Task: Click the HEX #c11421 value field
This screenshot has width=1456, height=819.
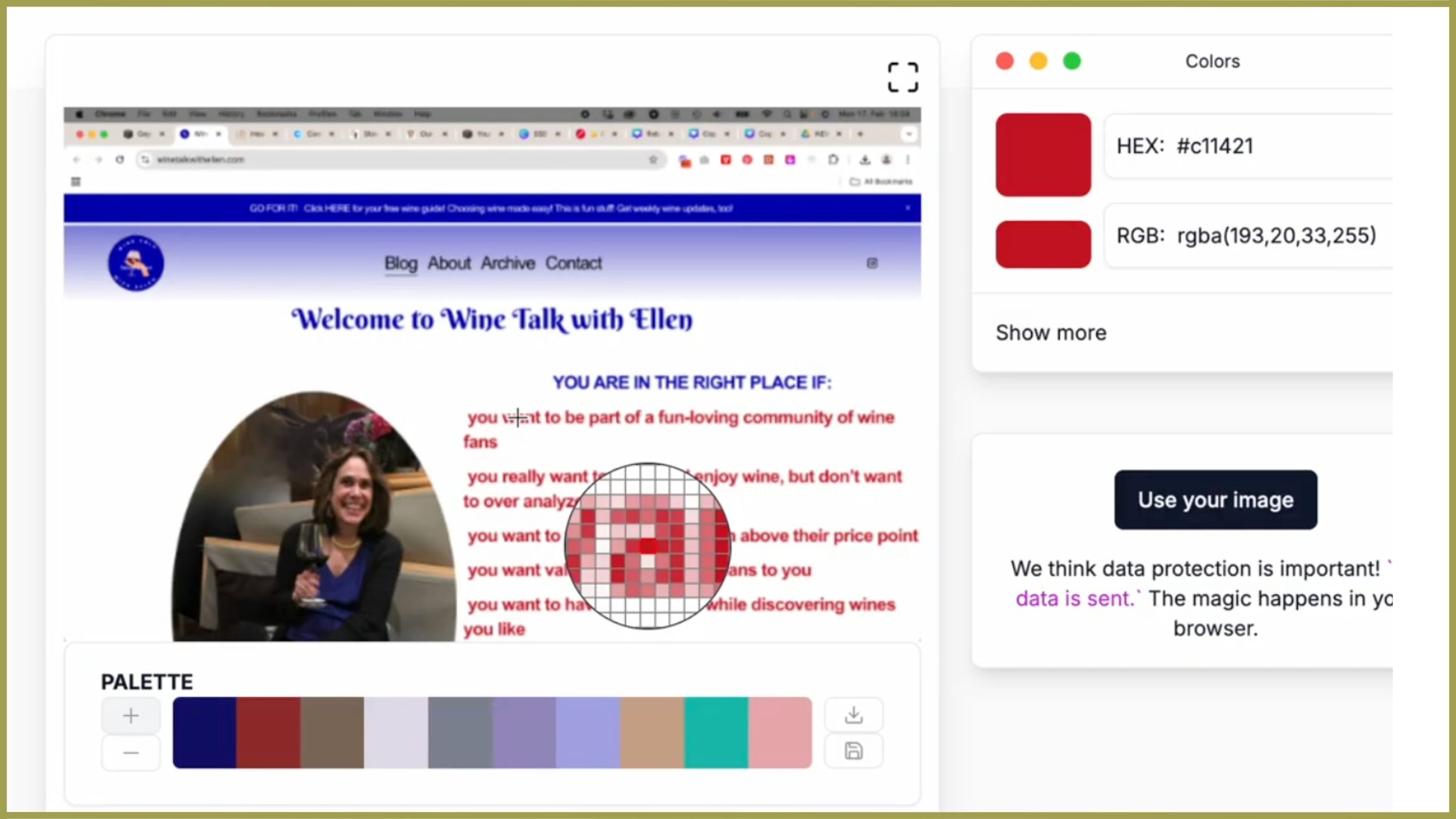Action: click(1246, 146)
